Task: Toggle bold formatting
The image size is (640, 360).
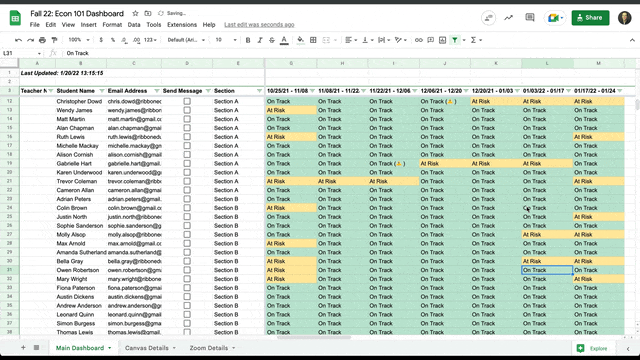Action: pos(248,40)
